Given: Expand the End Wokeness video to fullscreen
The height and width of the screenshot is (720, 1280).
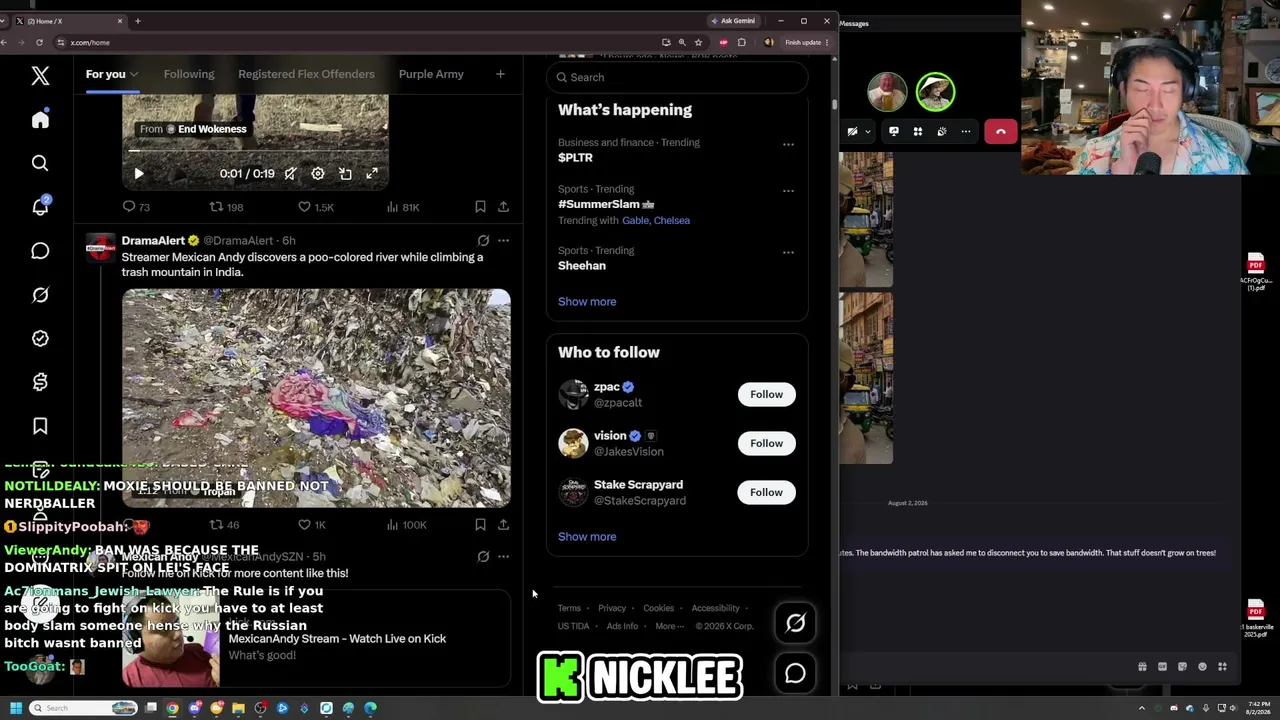Looking at the screenshot, I should 372,174.
